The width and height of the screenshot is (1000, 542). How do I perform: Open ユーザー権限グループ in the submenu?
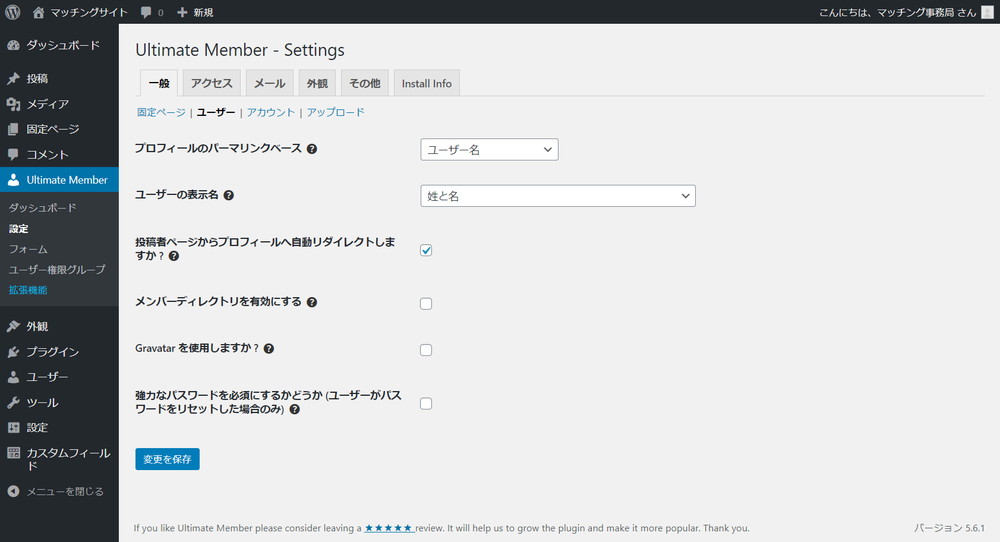tap(57, 270)
